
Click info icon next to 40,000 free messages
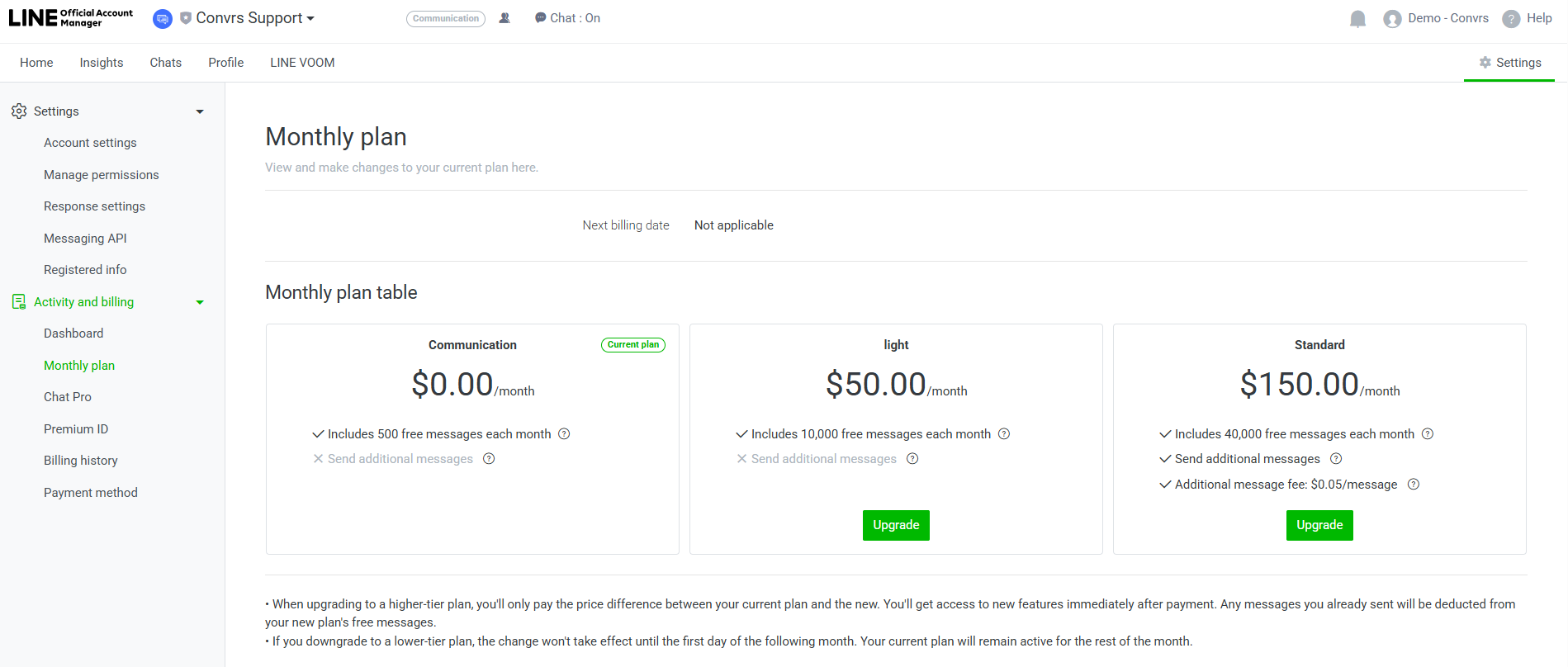pos(1428,434)
